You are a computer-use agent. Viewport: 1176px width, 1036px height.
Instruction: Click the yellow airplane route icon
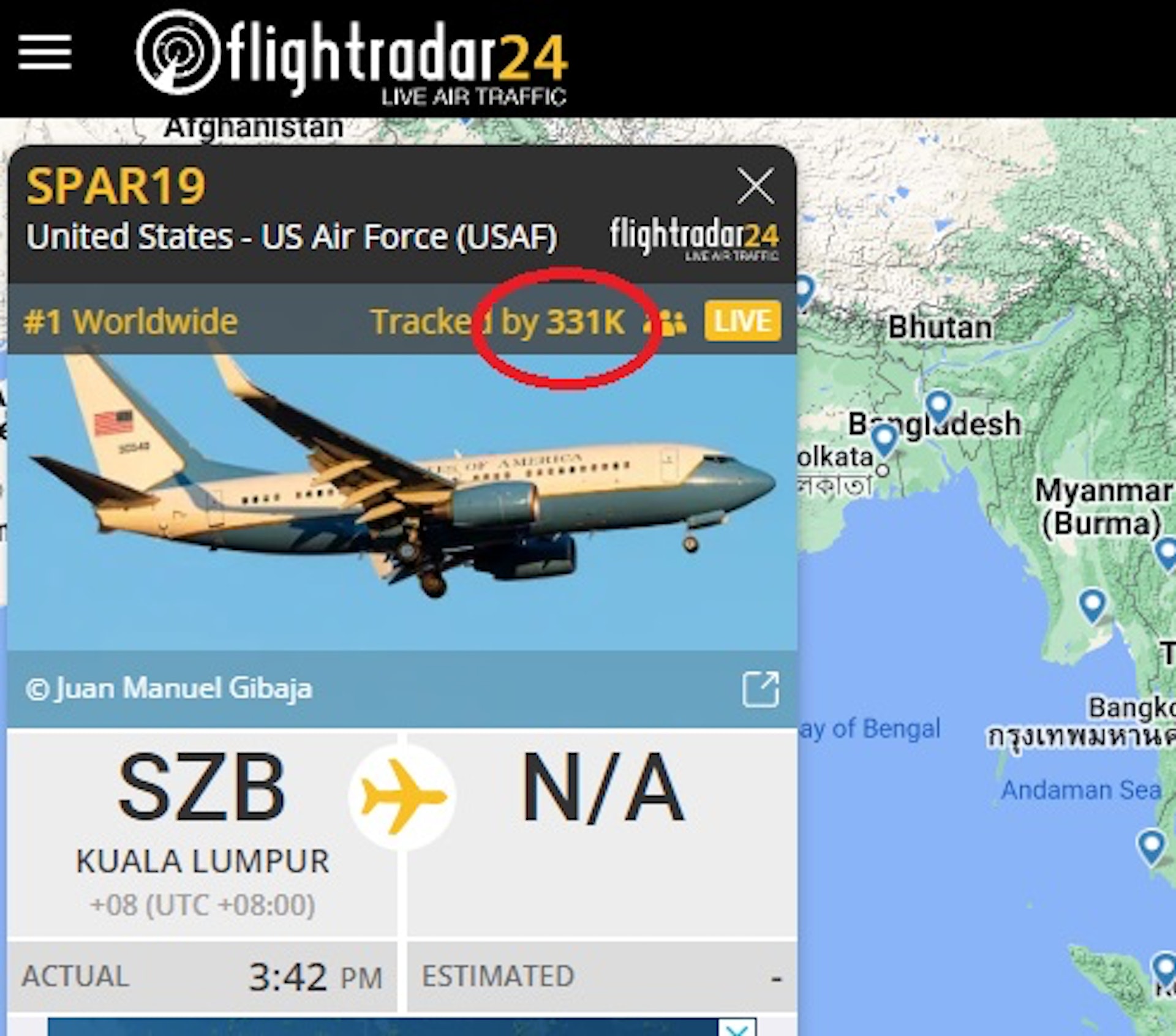402,797
